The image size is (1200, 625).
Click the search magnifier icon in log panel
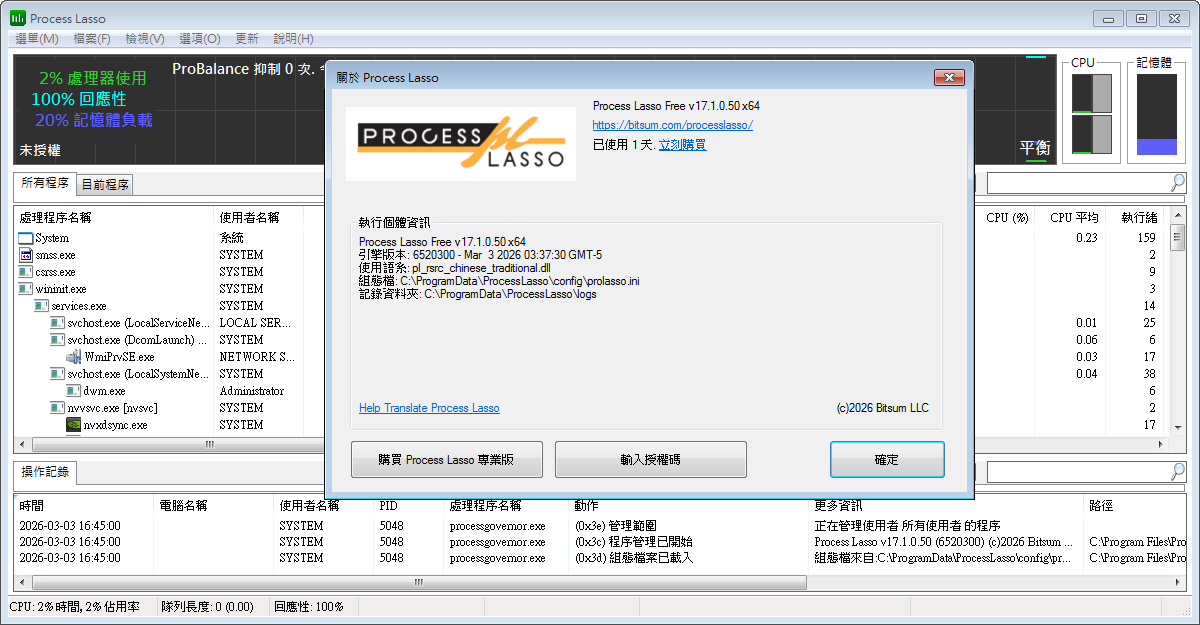point(1178,471)
